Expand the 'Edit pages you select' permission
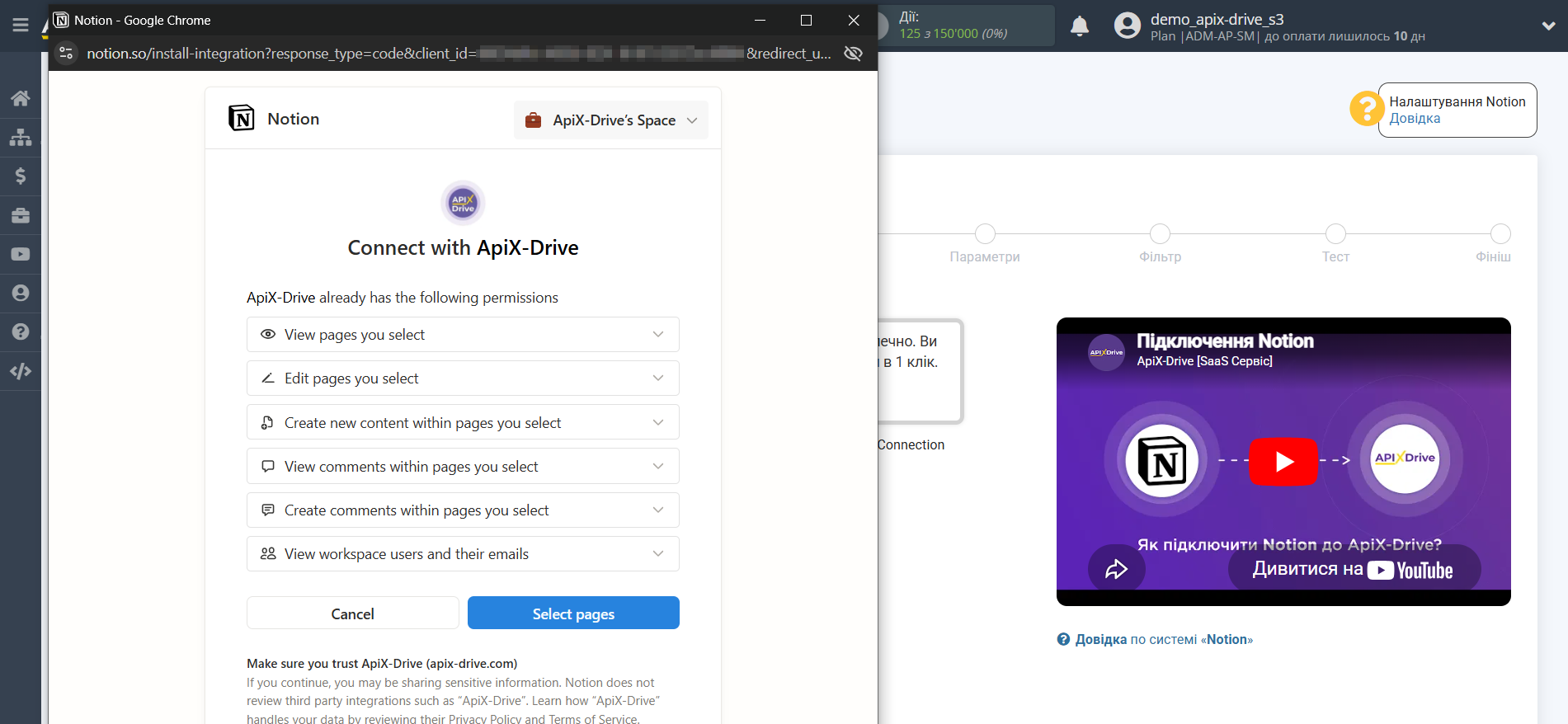The width and height of the screenshot is (1568, 724). pyautogui.click(x=463, y=378)
